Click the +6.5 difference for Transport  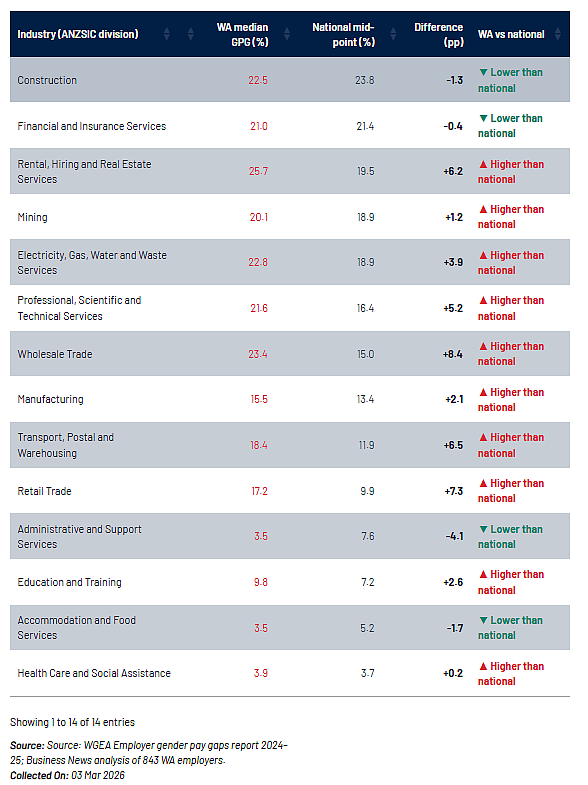pos(453,445)
